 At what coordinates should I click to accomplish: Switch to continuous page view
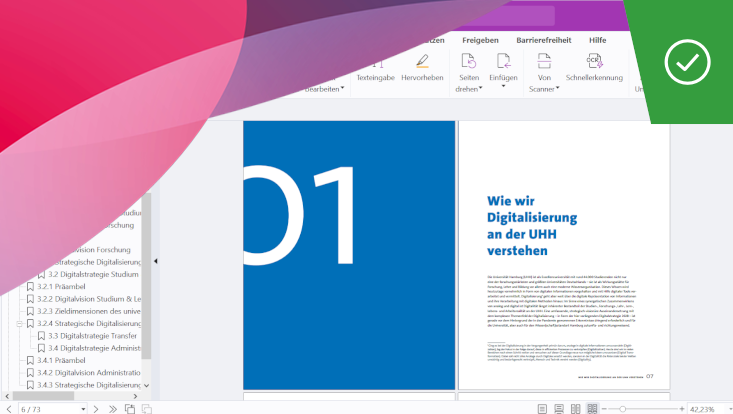click(x=559, y=409)
